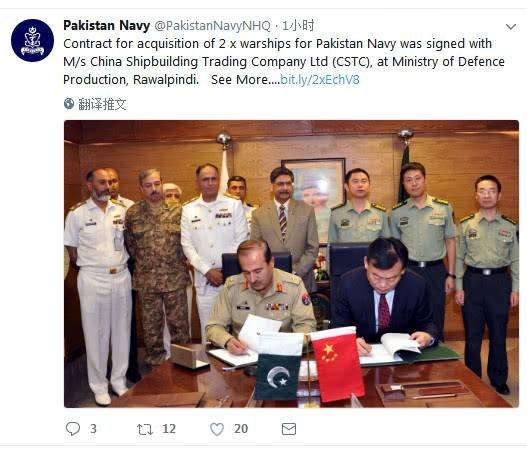Like the tweet with the heart icon
Screen dimensions: 527x455
click(x=217, y=429)
